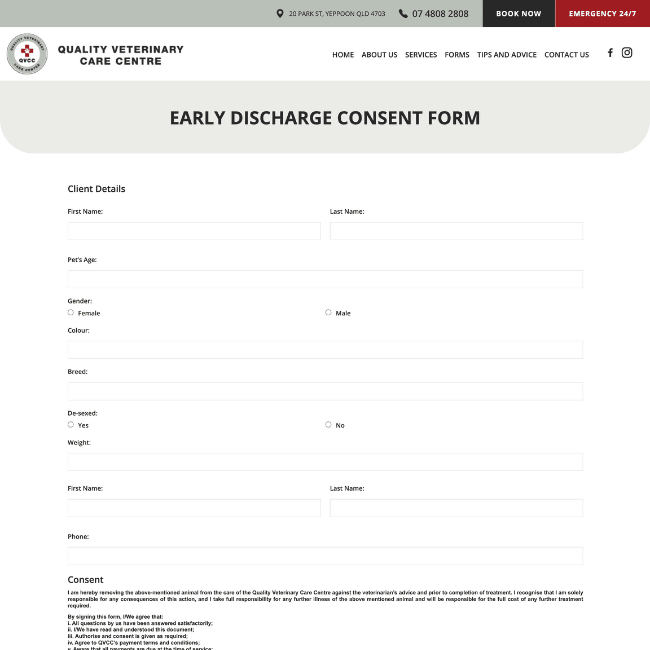650x650 pixels.
Task: Click the Colour input field
Action: 325,349
